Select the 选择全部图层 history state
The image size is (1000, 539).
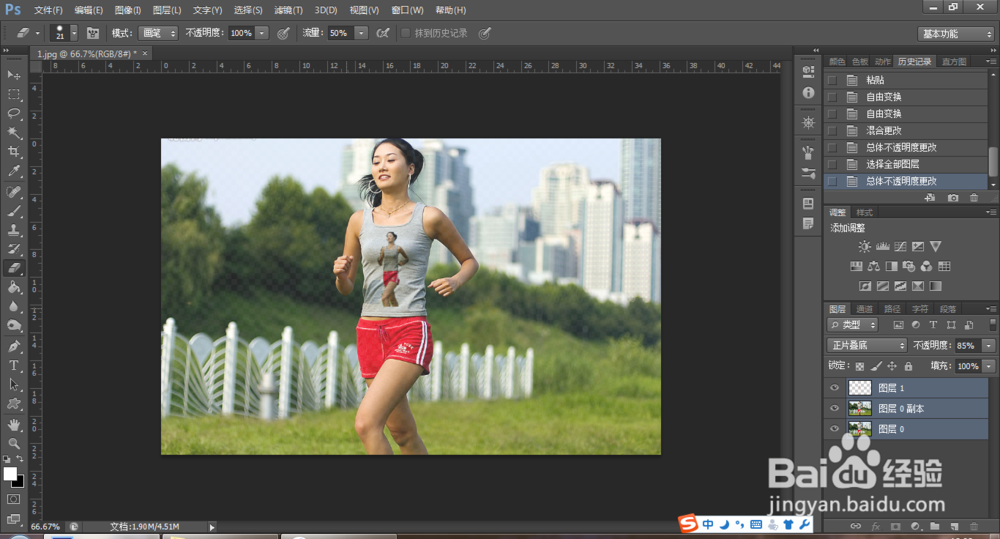point(893,164)
